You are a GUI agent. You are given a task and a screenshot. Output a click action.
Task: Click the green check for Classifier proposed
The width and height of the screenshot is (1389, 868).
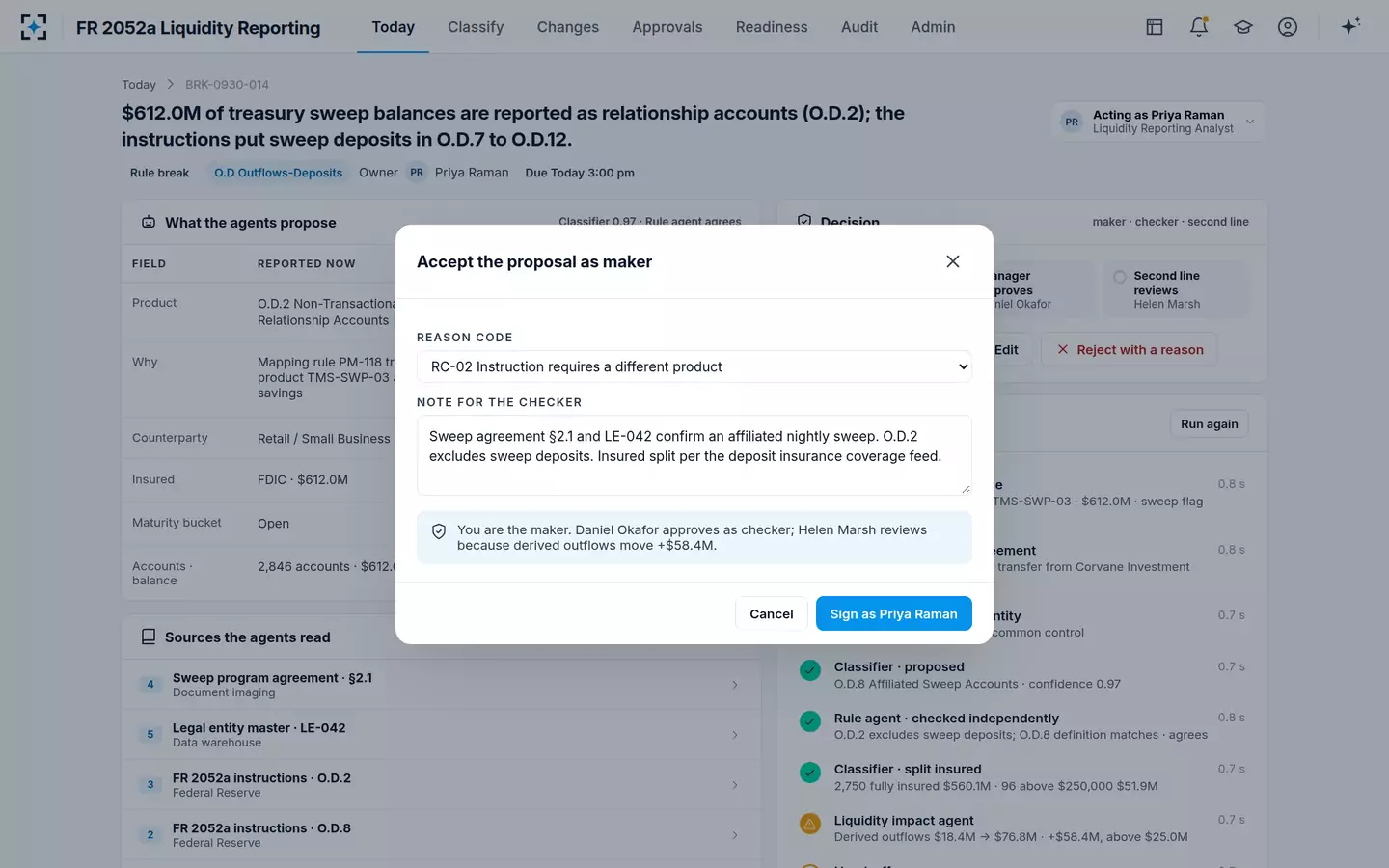[810, 670]
